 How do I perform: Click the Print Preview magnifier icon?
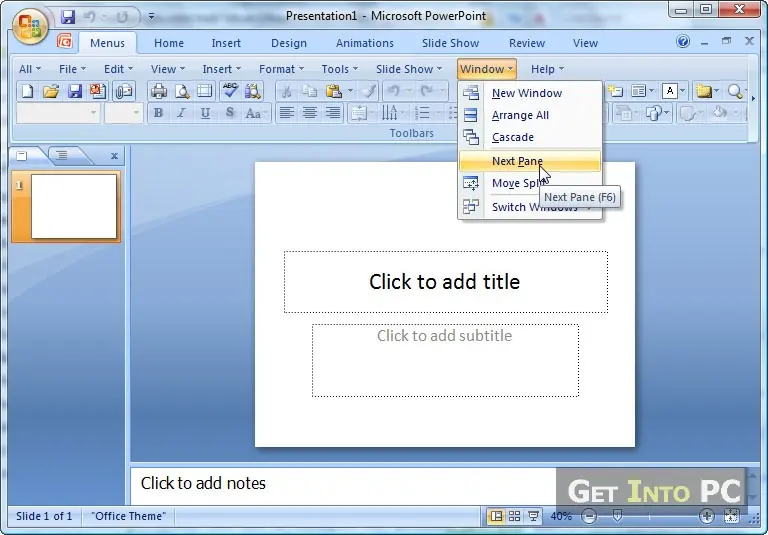(182, 91)
